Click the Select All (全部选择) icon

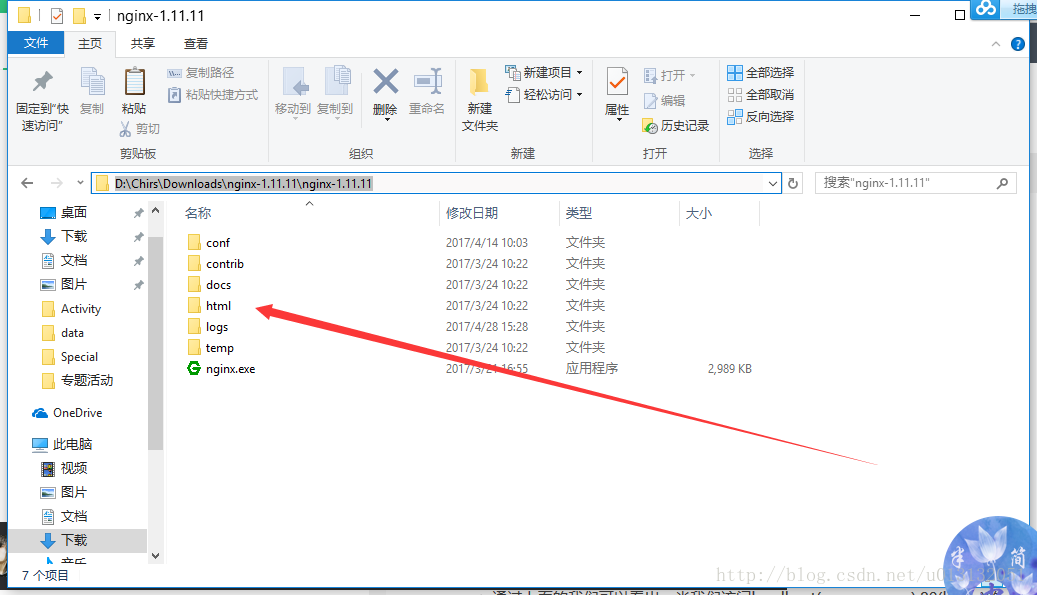point(734,73)
